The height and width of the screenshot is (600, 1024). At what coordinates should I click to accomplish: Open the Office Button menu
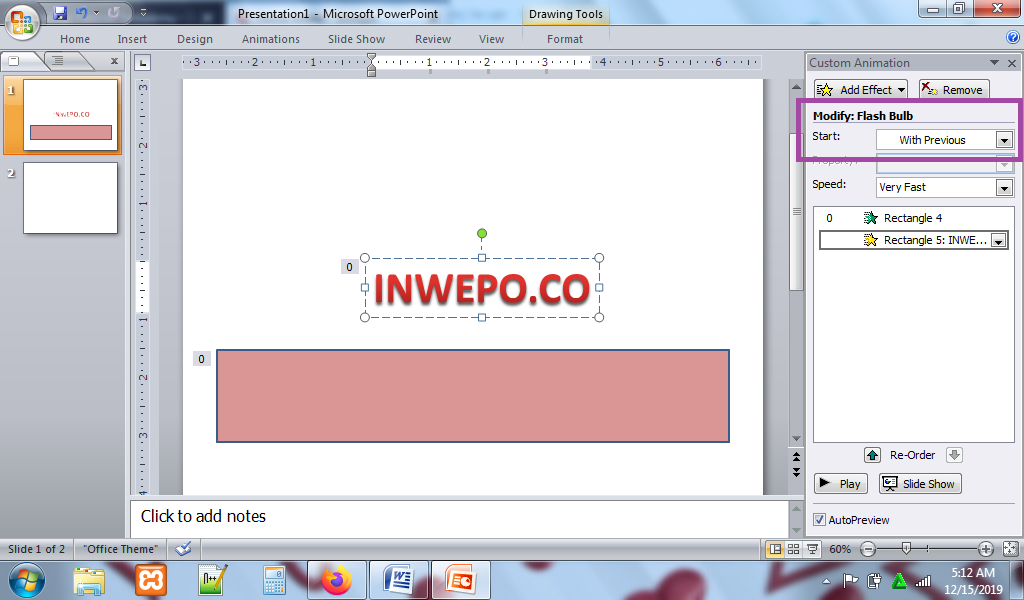(22, 23)
